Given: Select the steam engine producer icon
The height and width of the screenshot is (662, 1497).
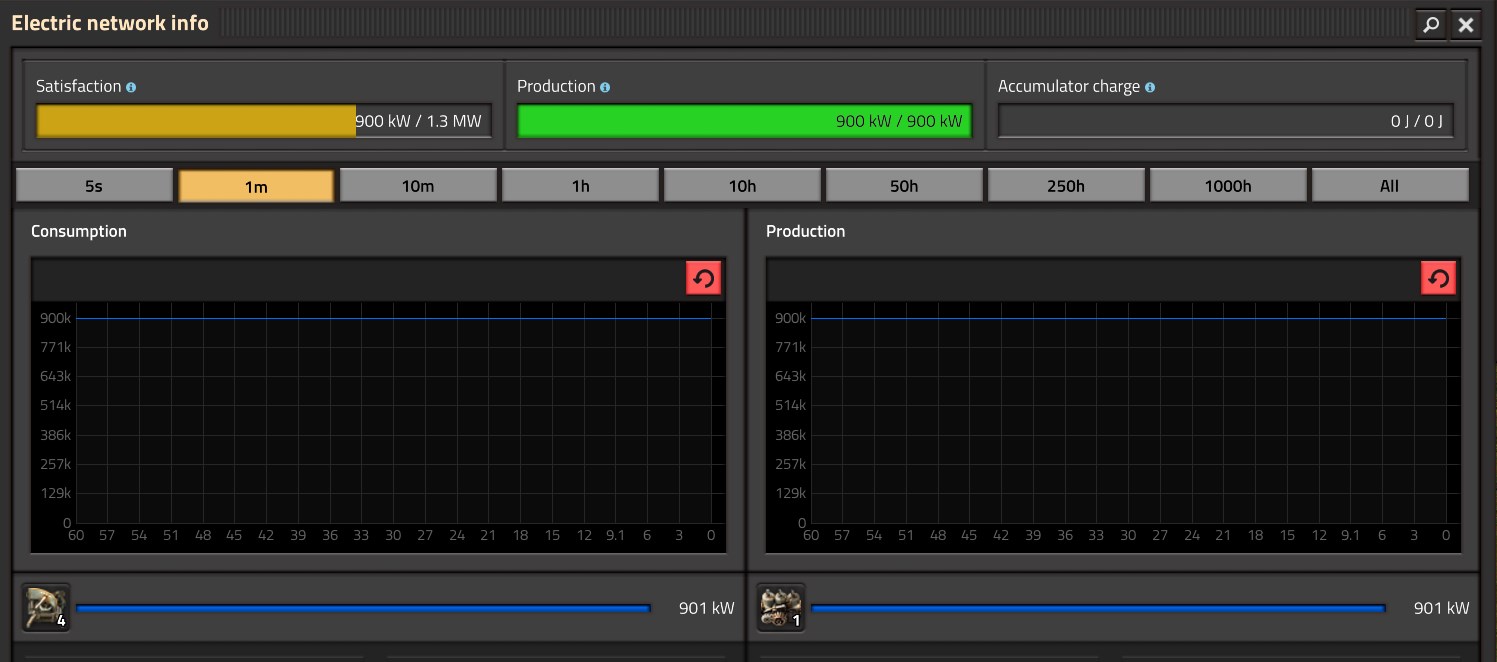Looking at the screenshot, I should click(x=781, y=607).
